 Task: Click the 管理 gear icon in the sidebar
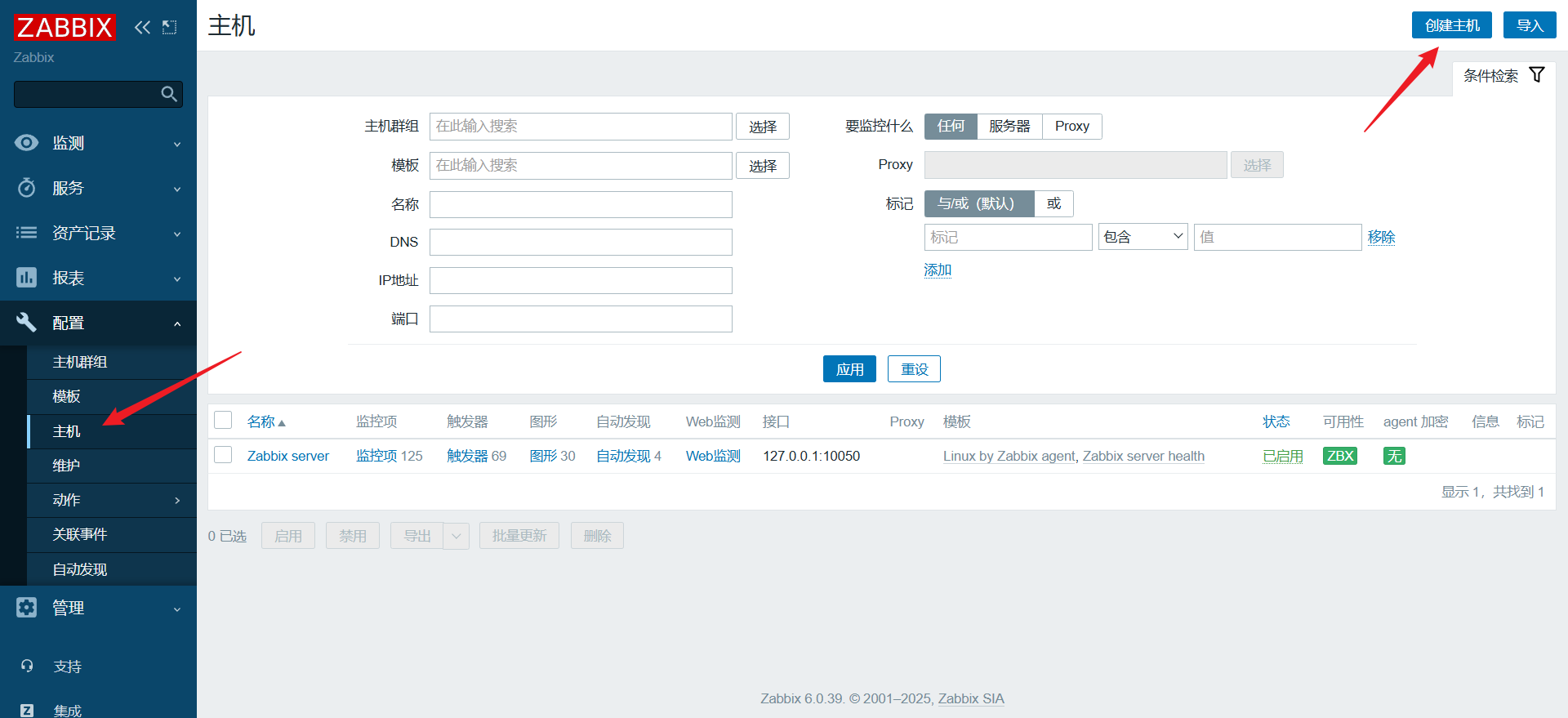coord(27,608)
